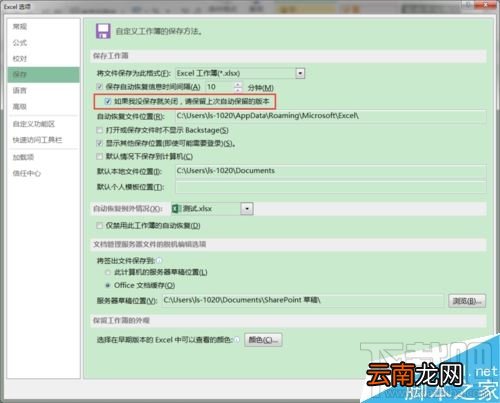Click the 文档管理服务器文件的脱机编辑选项 header
The width and height of the screenshot is (500, 403).
[x=149, y=244]
